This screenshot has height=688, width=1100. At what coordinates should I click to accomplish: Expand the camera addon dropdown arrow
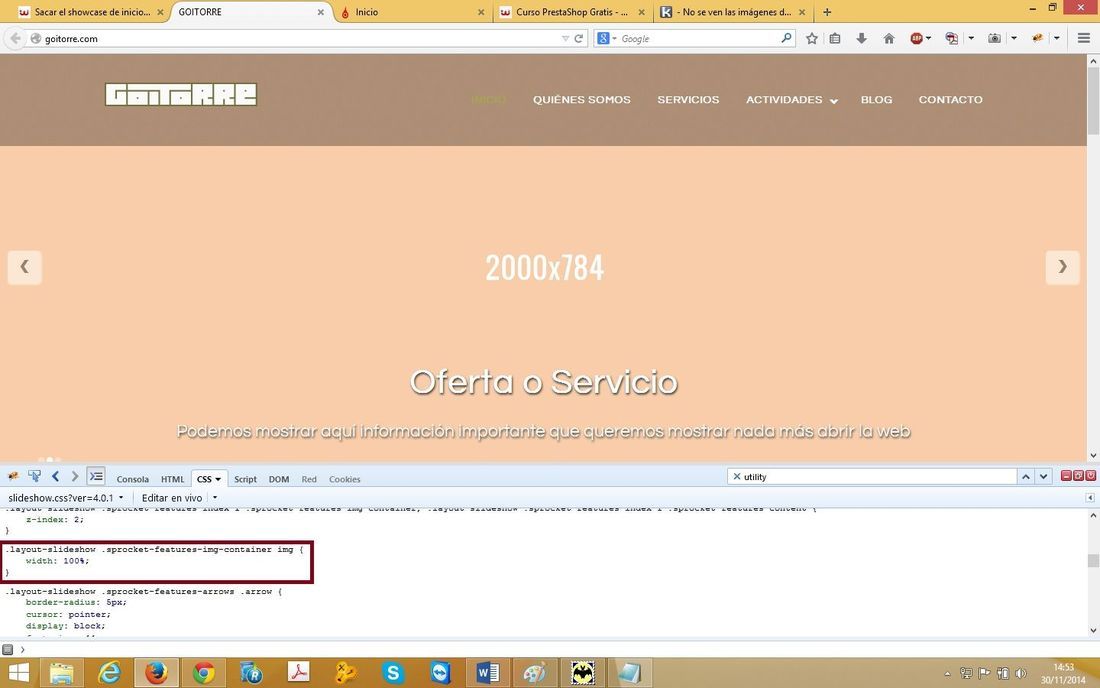[1014, 39]
